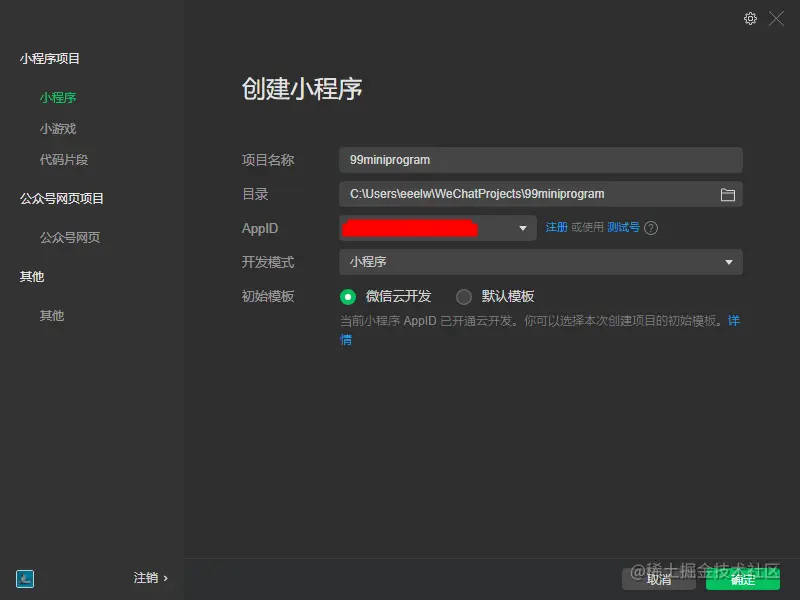Click 注销 to log out
The height and width of the screenshot is (600, 800).
(x=151, y=578)
